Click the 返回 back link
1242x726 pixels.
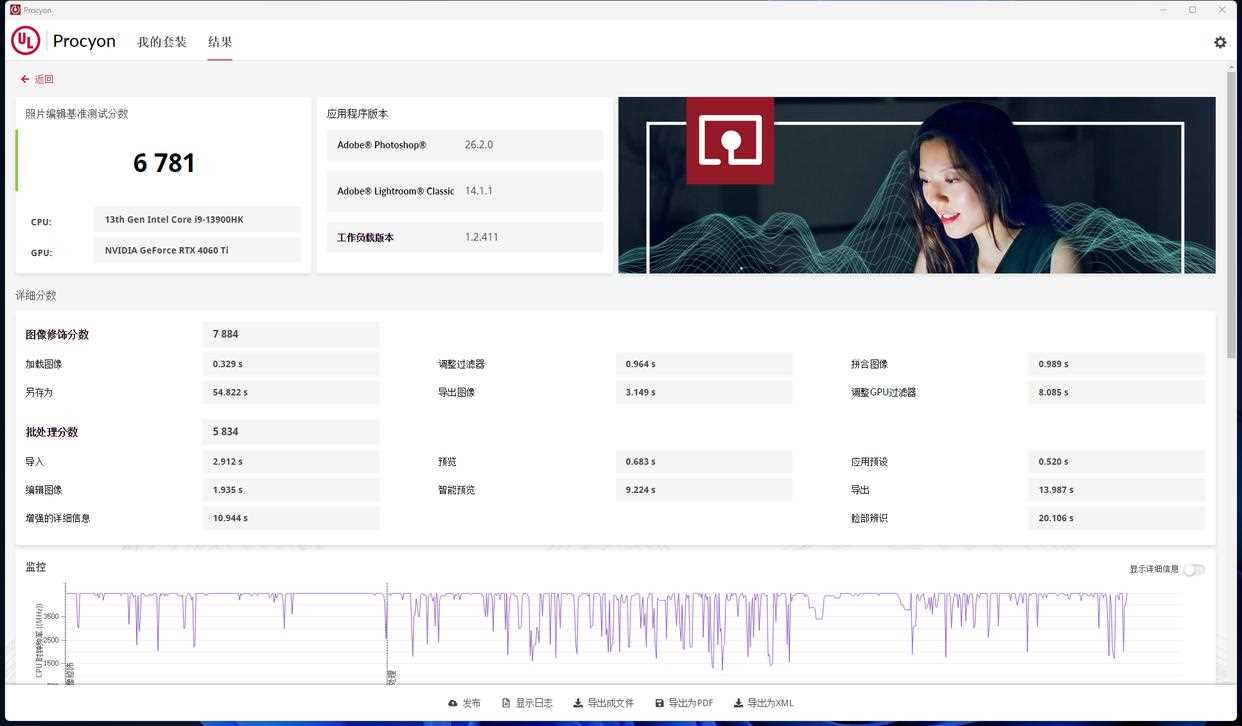[x=44, y=79]
